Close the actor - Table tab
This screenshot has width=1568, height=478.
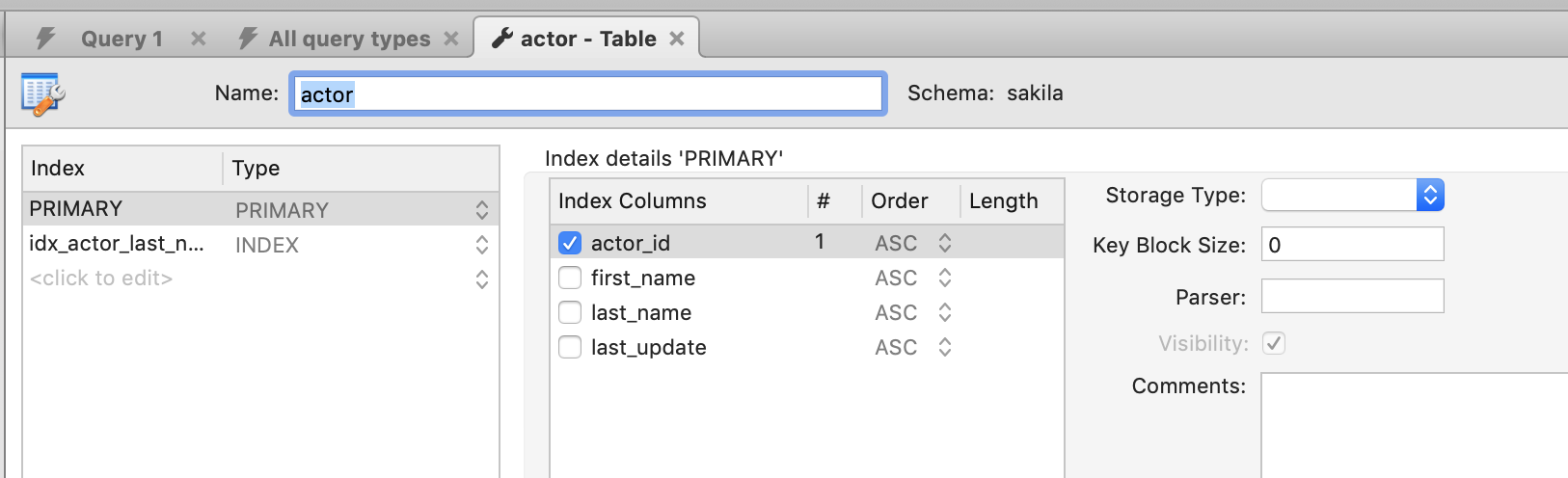[x=677, y=39]
